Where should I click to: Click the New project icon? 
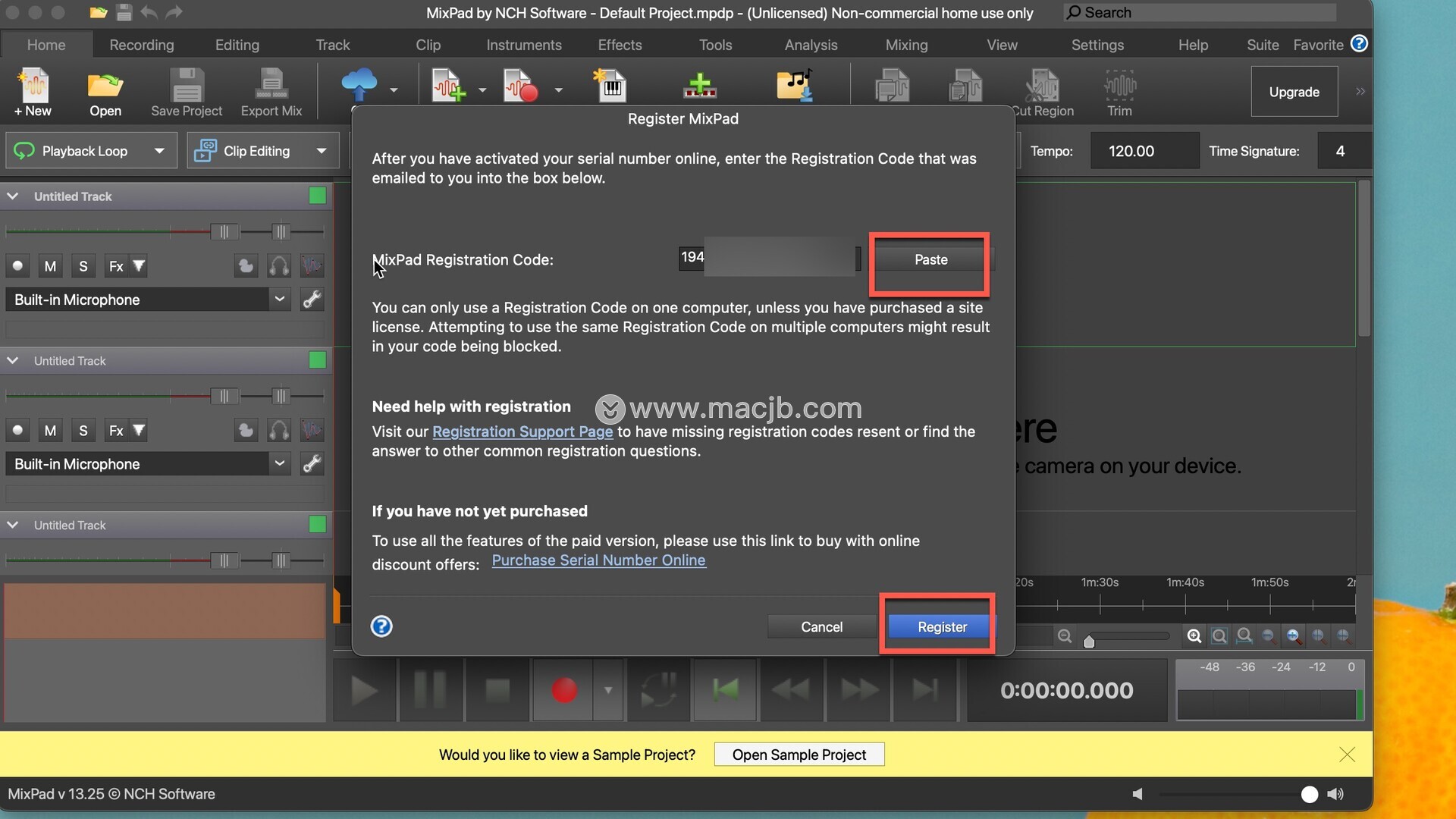[33, 85]
